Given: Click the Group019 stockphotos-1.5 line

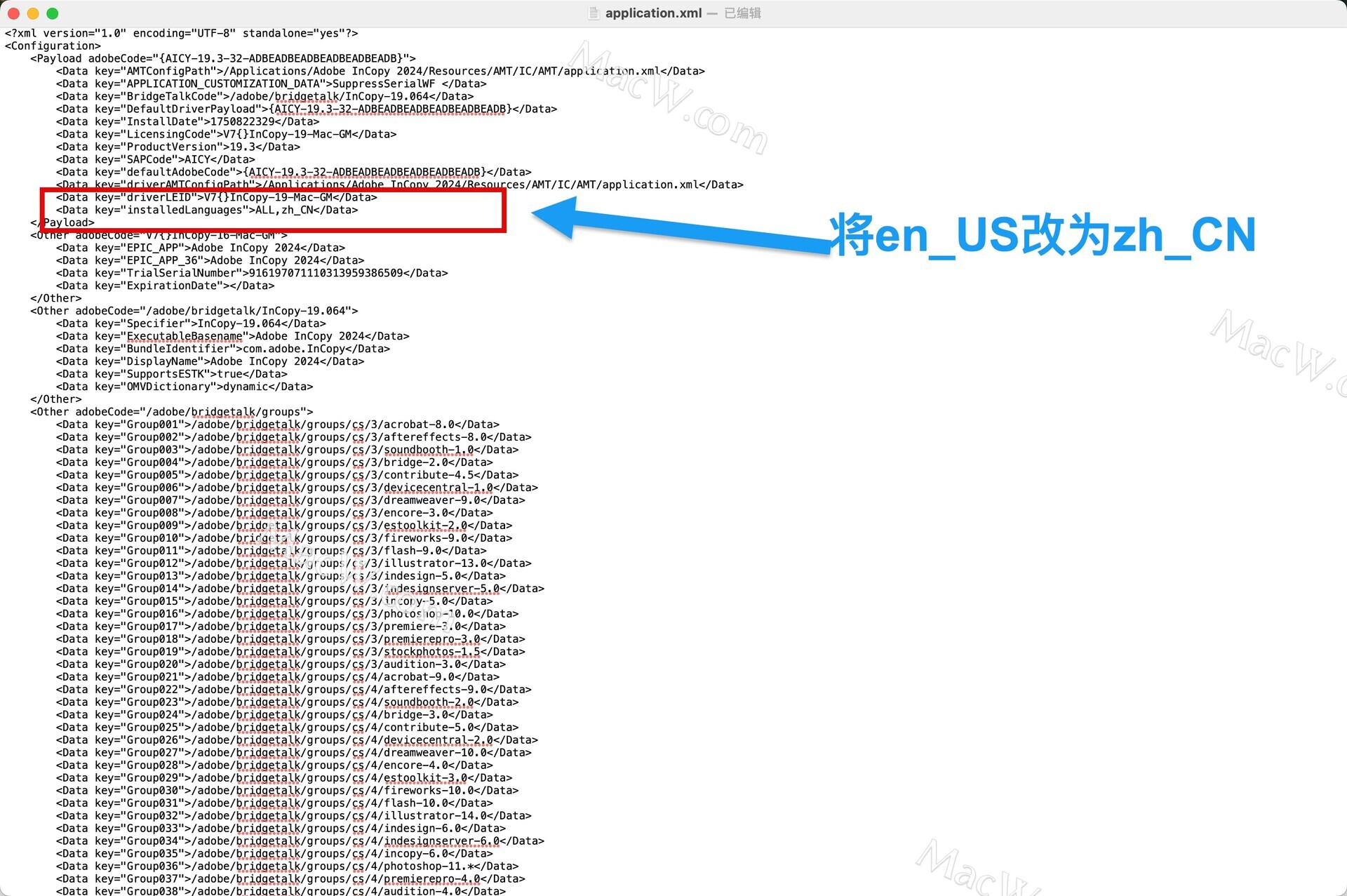Looking at the screenshot, I should [x=290, y=652].
